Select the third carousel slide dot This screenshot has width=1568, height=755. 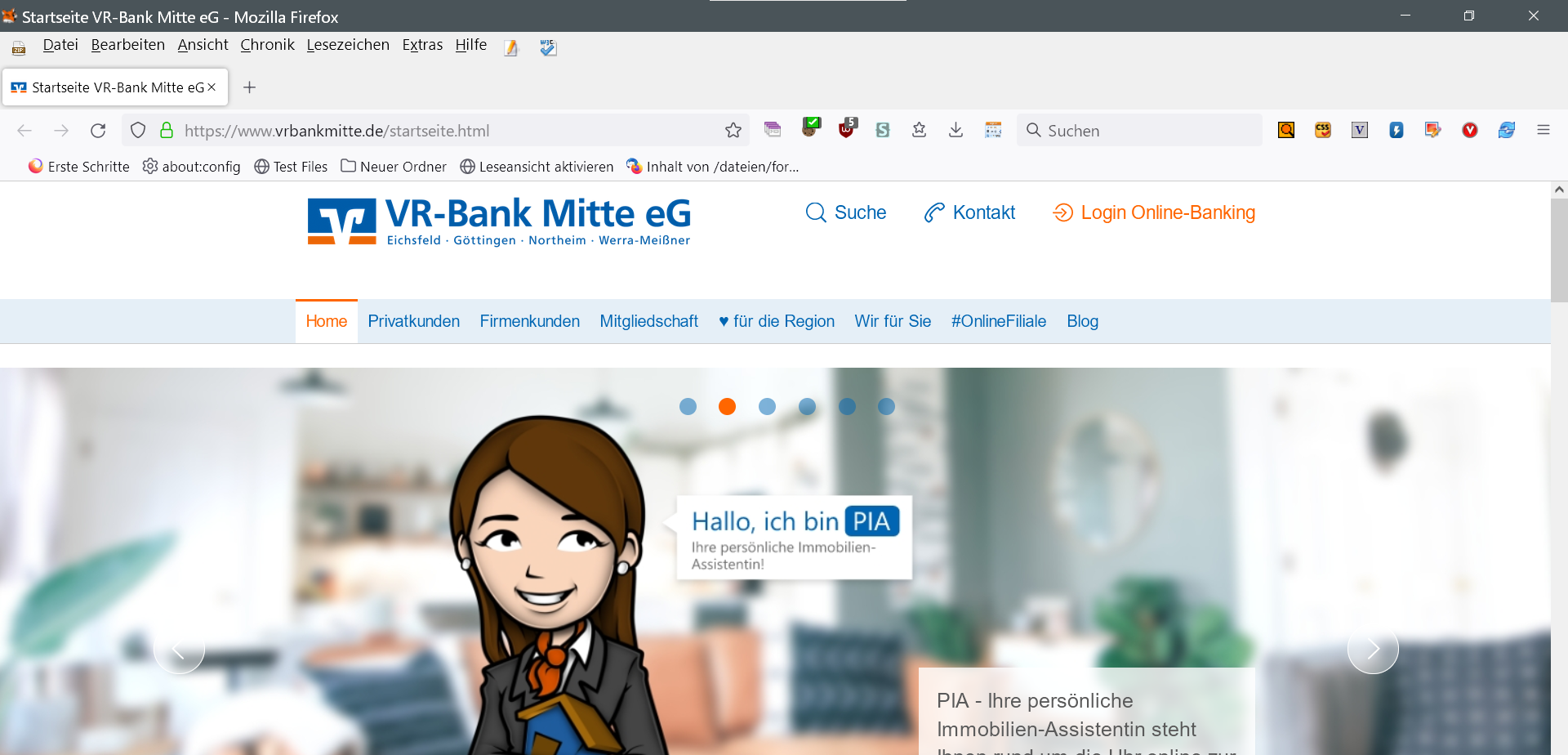click(x=768, y=406)
